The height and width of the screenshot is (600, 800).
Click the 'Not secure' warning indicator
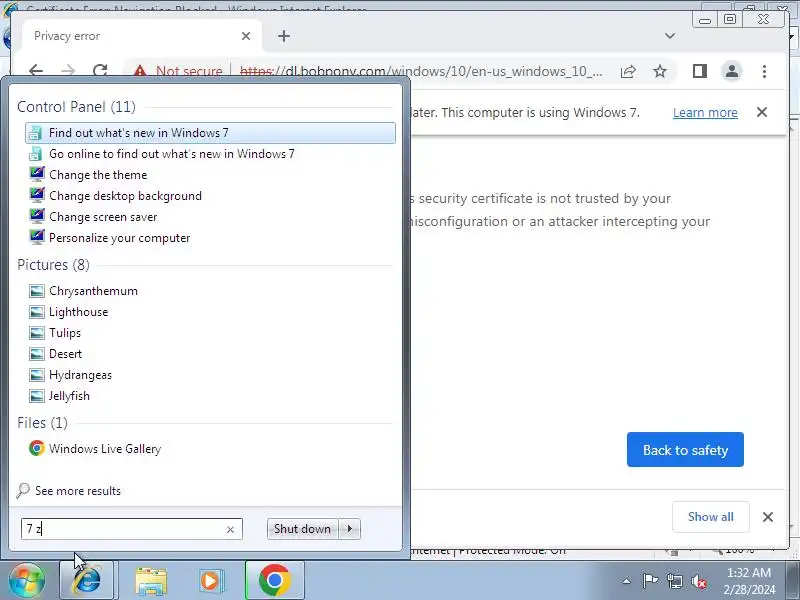[178, 71]
